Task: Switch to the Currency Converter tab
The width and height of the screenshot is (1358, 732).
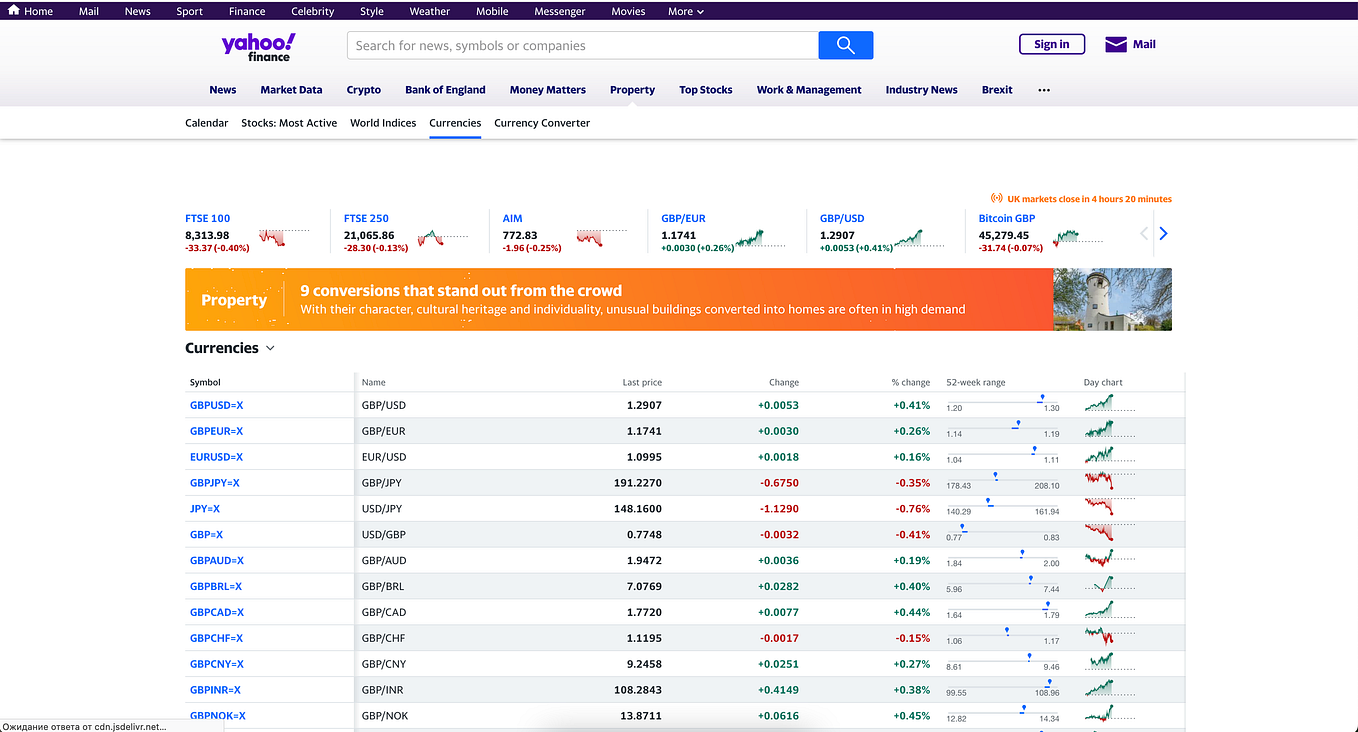Action: point(541,123)
